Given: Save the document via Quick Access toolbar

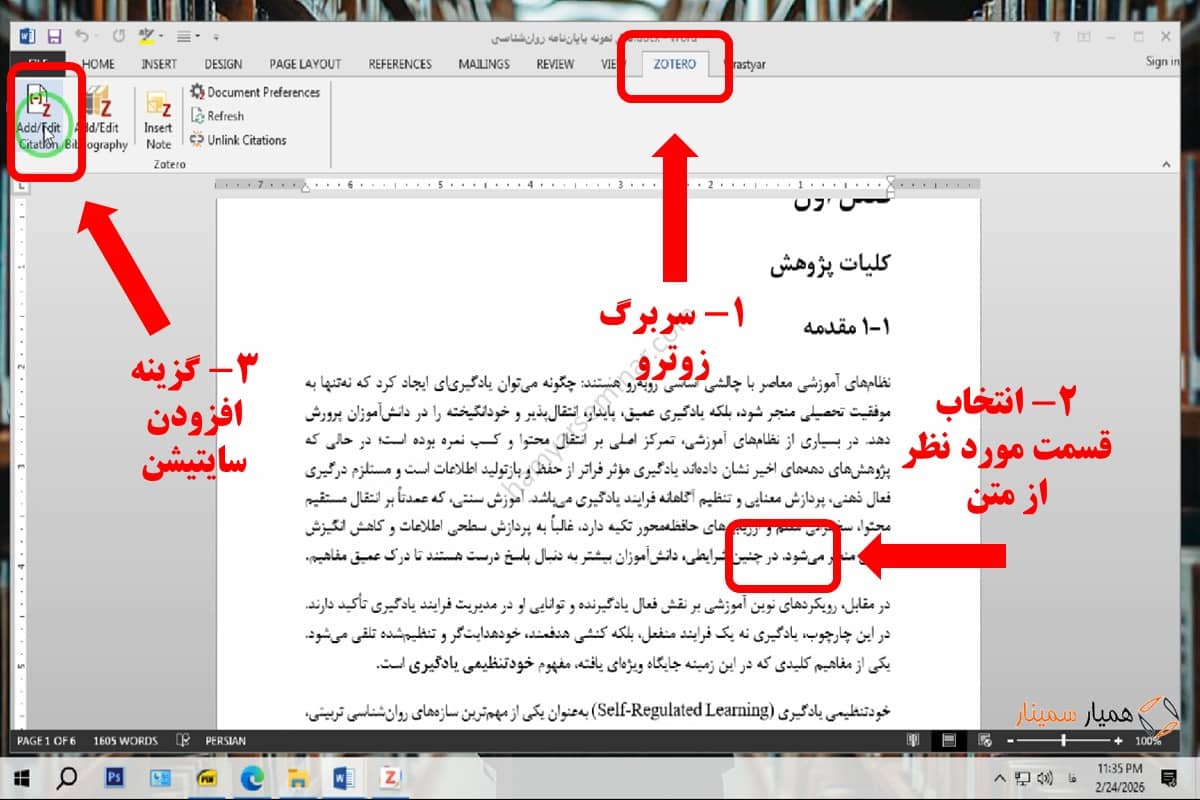Looking at the screenshot, I should [53, 36].
